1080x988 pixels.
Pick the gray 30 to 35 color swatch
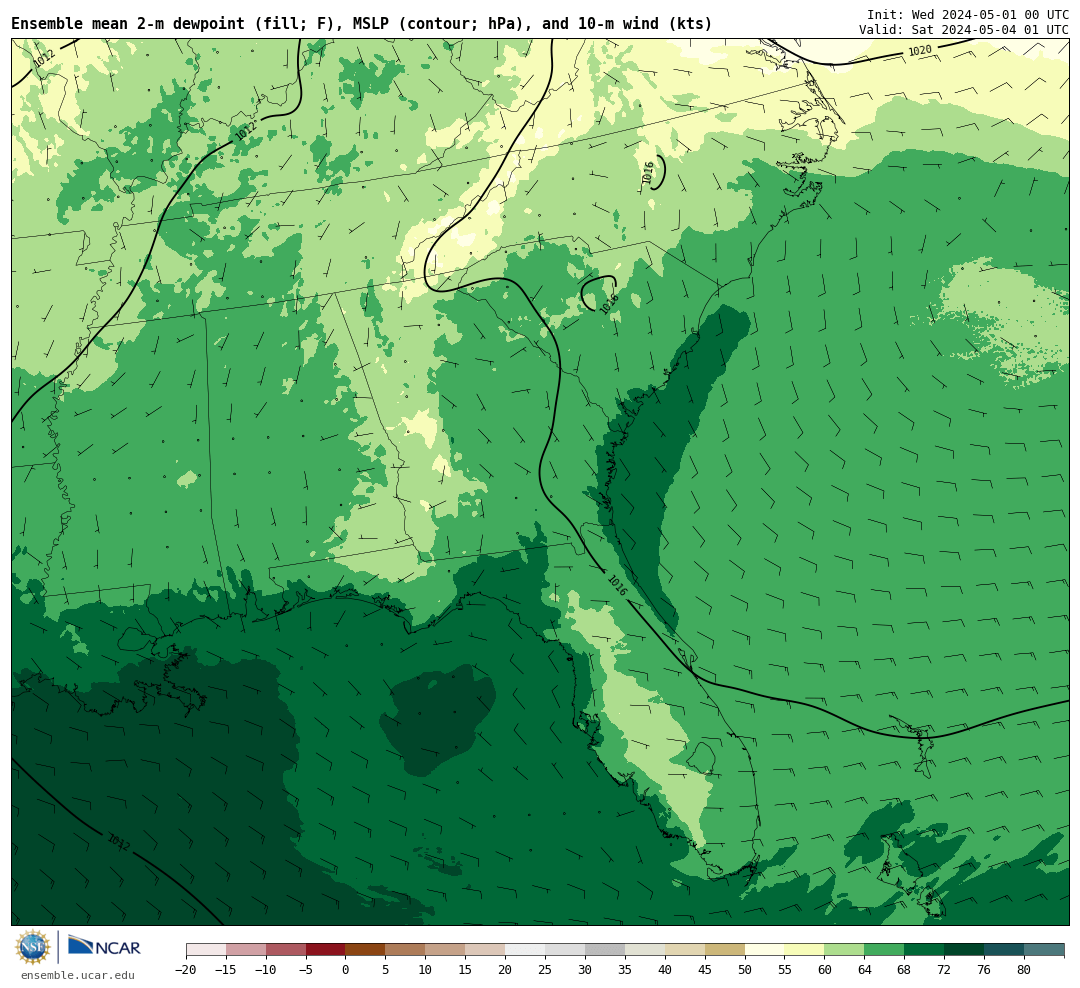605,950
